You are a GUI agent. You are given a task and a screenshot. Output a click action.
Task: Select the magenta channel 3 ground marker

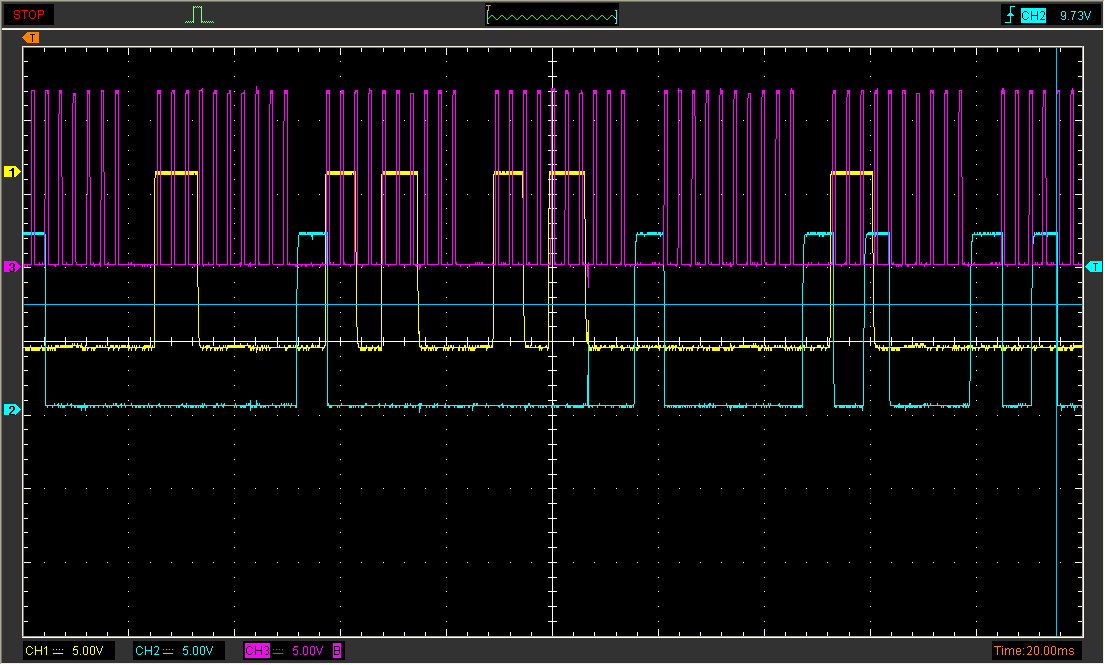coord(12,266)
